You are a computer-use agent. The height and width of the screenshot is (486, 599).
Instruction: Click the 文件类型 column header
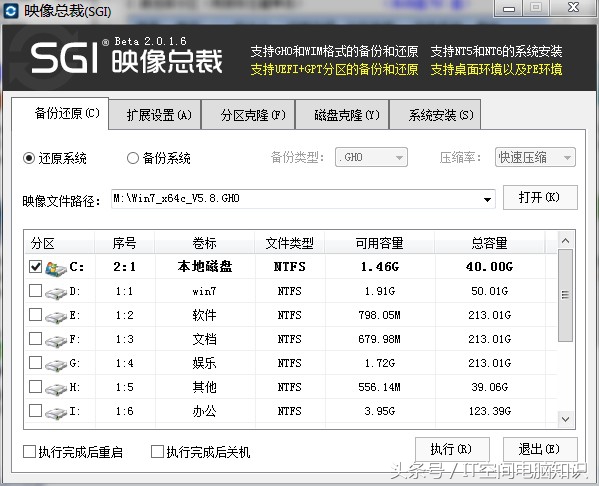click(290, 243)
